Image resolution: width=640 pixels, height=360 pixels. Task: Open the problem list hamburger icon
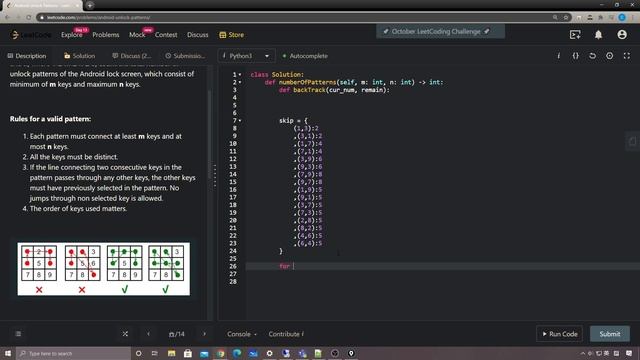[18, 334]
